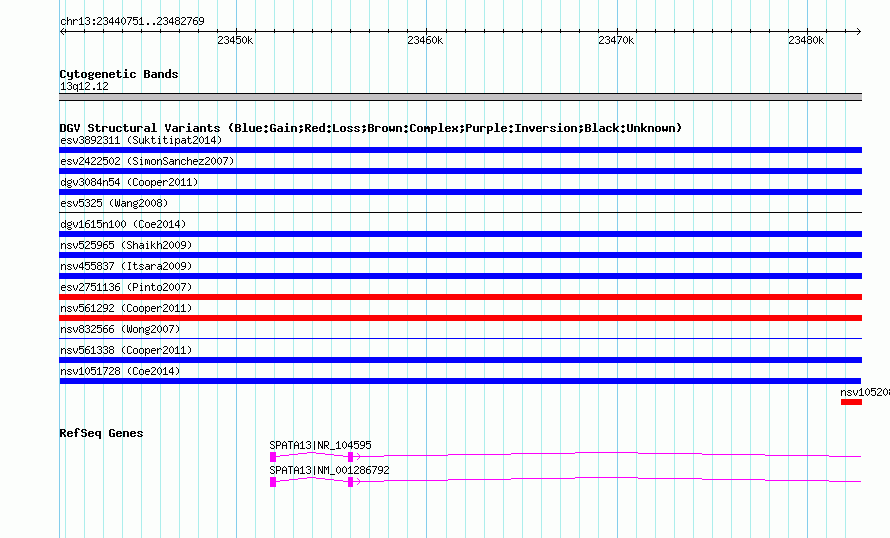The image size is (890, 538).
Task: Open the nsv561338 (Cooper2011) variant
Action: pyautogui.click(x=126, y=350)
